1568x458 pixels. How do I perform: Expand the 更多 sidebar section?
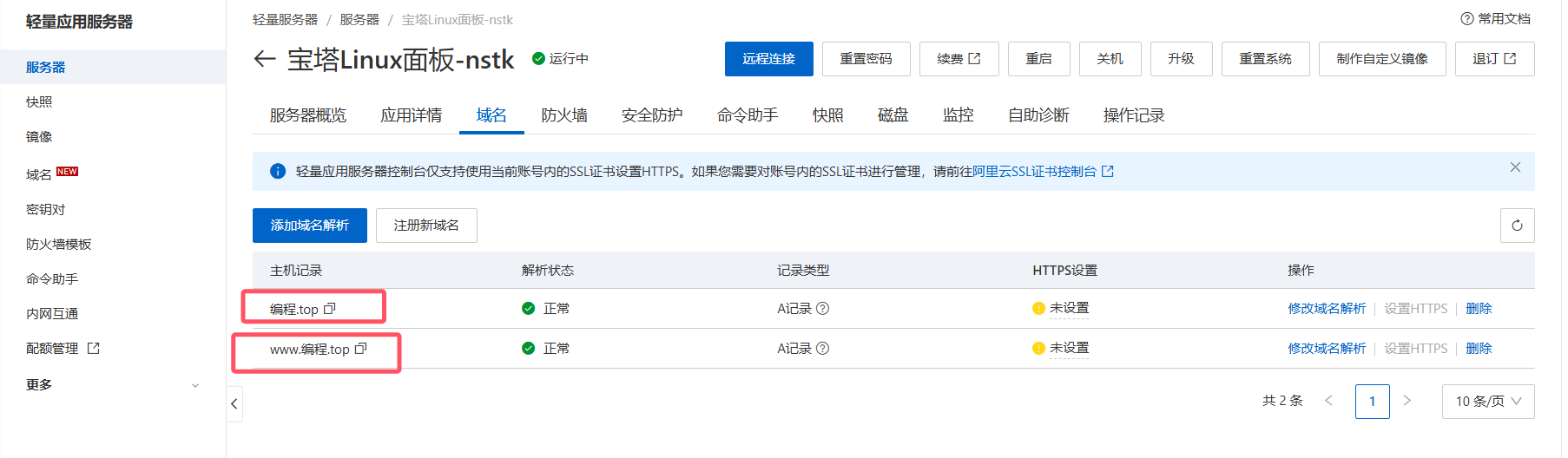[x=195, y=385]
